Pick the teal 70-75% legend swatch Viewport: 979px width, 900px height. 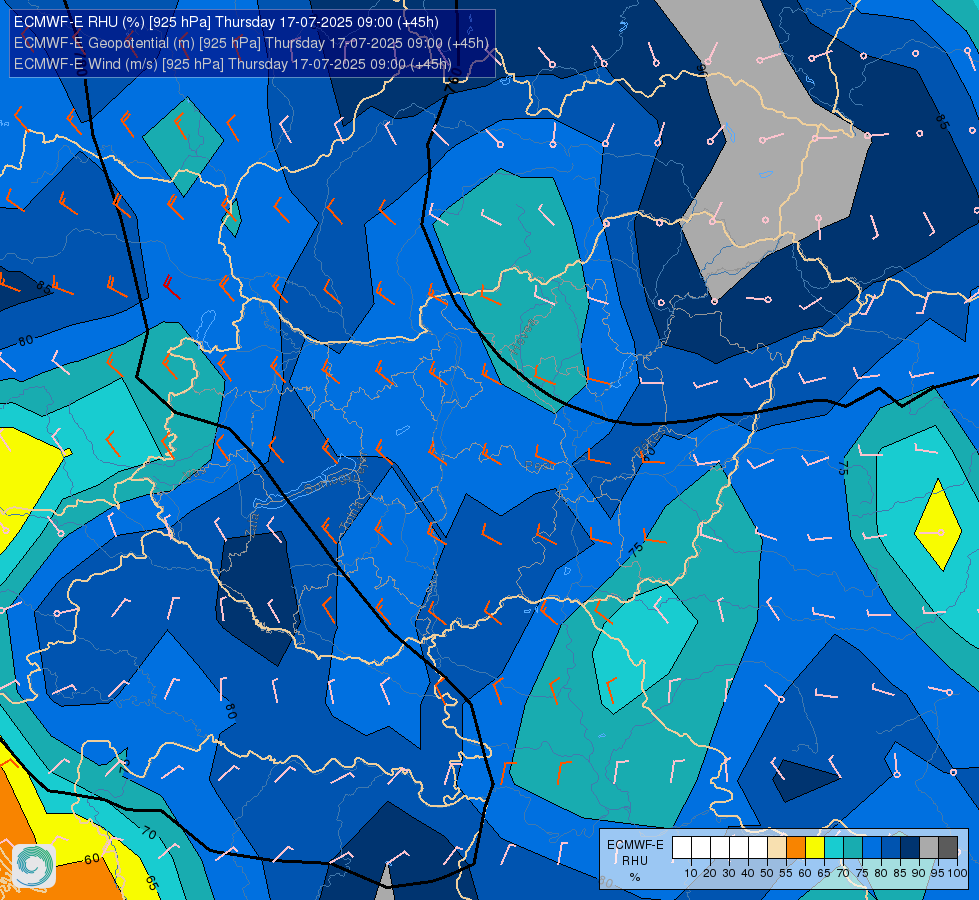(x=853, y=848)
